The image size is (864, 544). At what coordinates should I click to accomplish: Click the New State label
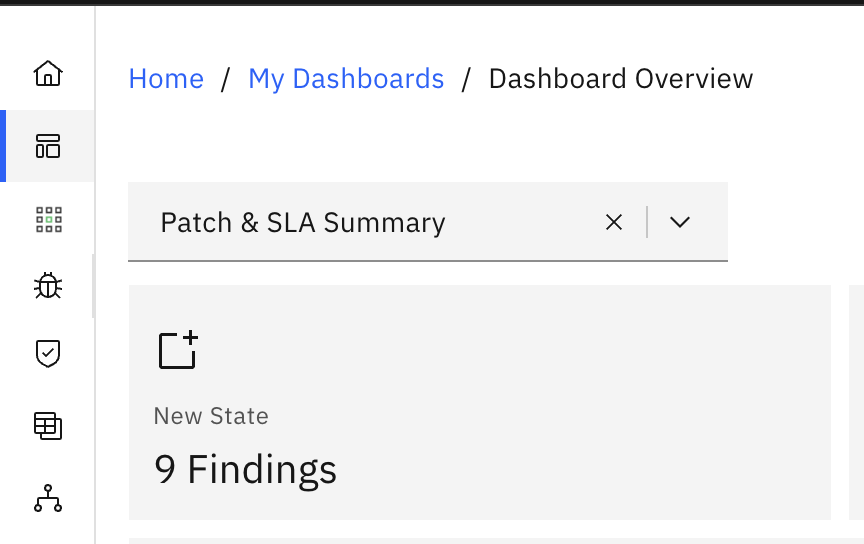point(211,416)
